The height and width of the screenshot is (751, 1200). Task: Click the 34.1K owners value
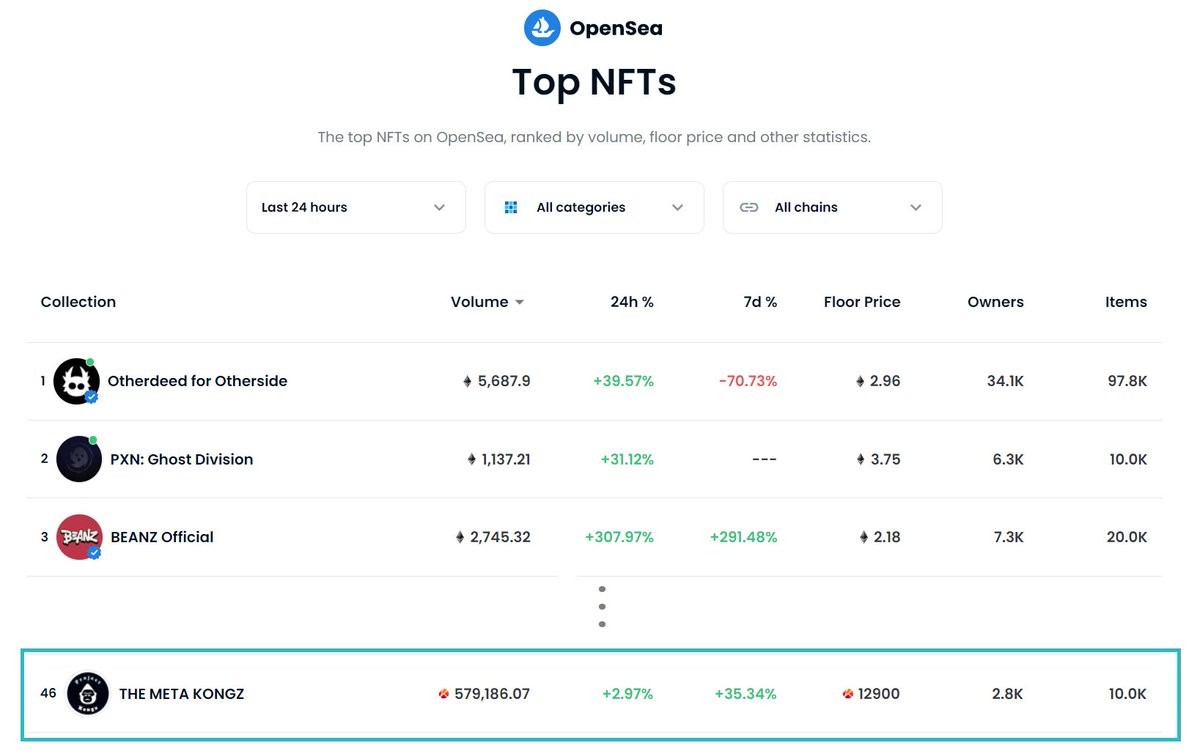(x=1004, y=381)
